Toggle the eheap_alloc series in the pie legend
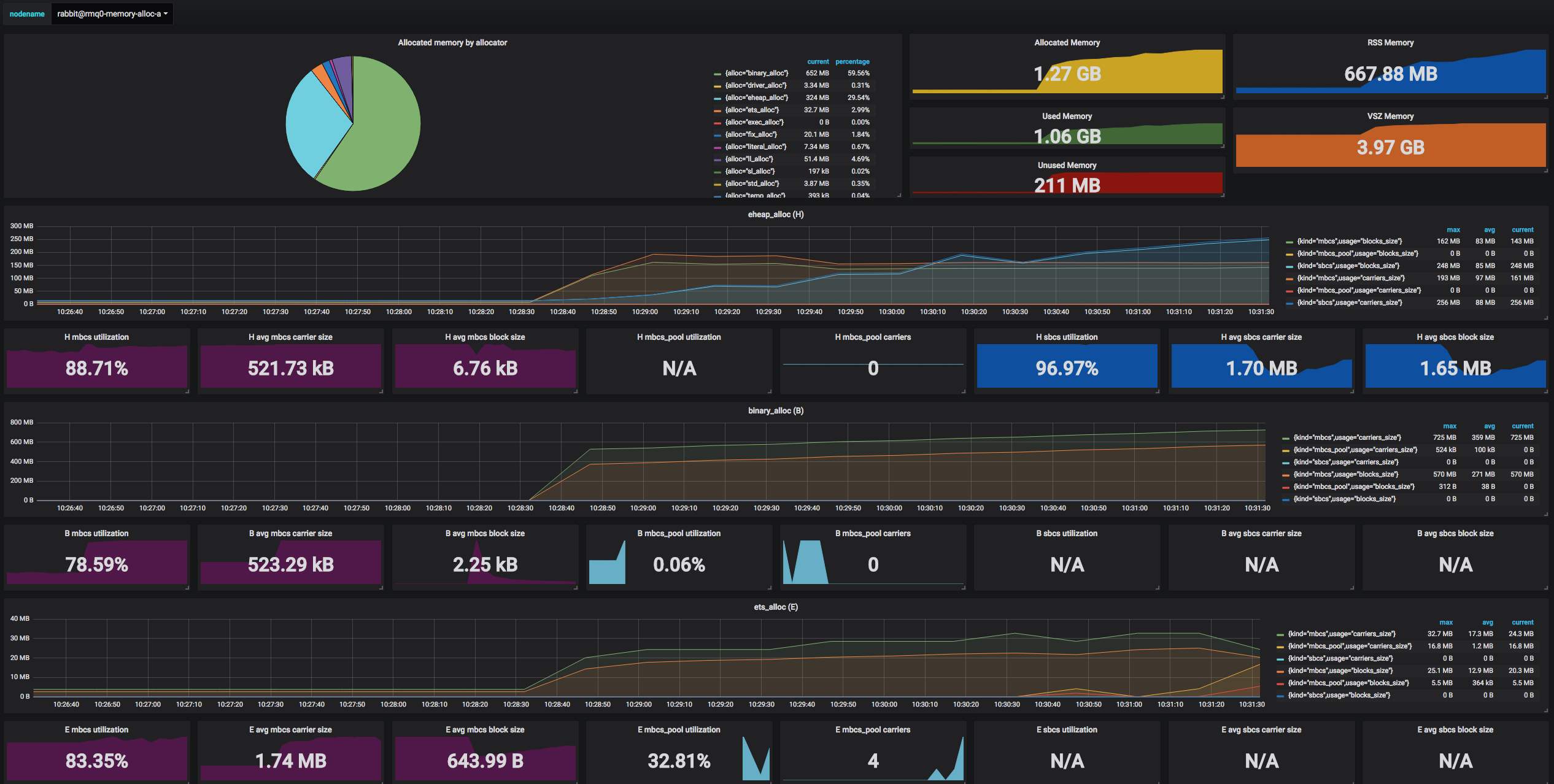 (x=756, y=98)
